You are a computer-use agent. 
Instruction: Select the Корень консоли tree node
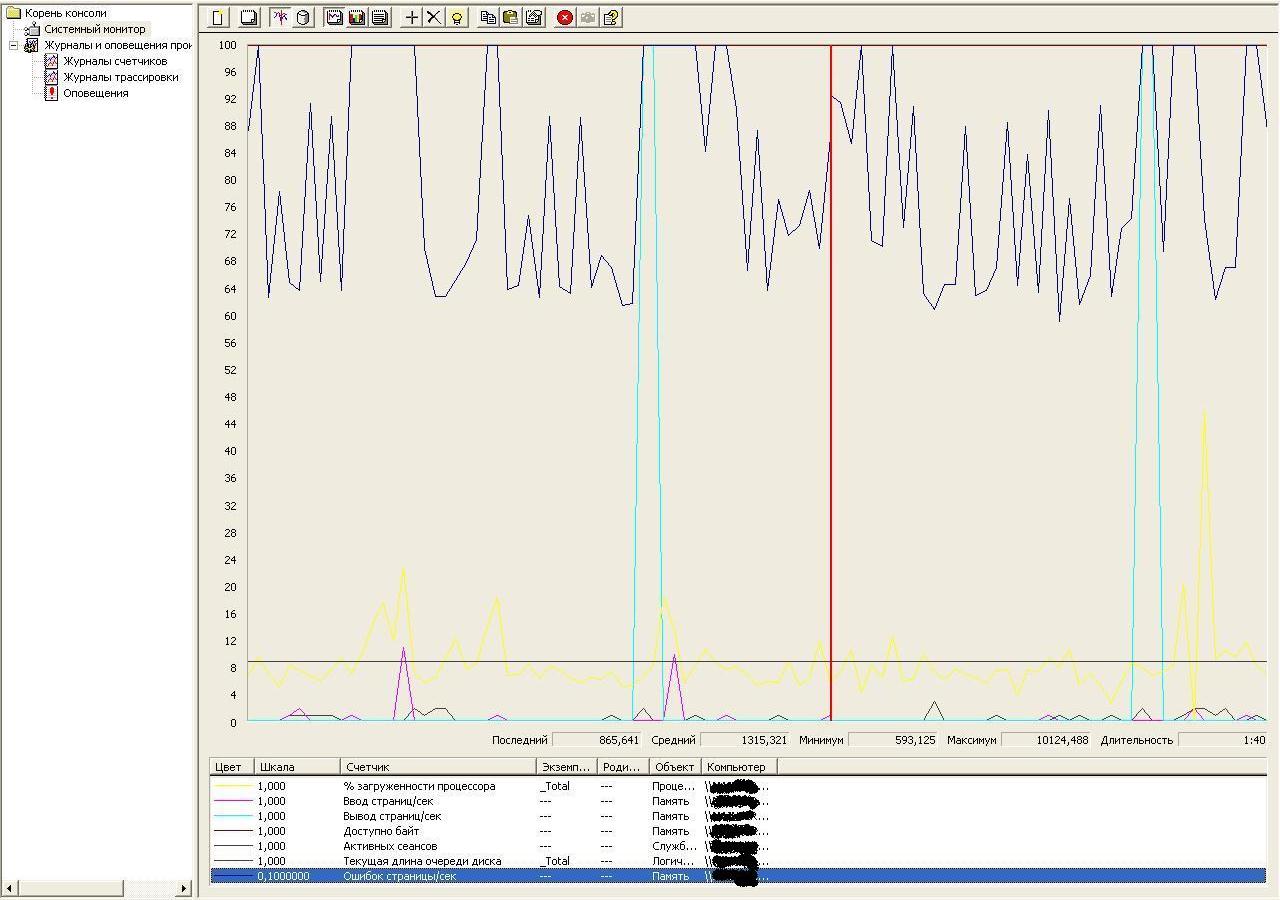point(65,13)
